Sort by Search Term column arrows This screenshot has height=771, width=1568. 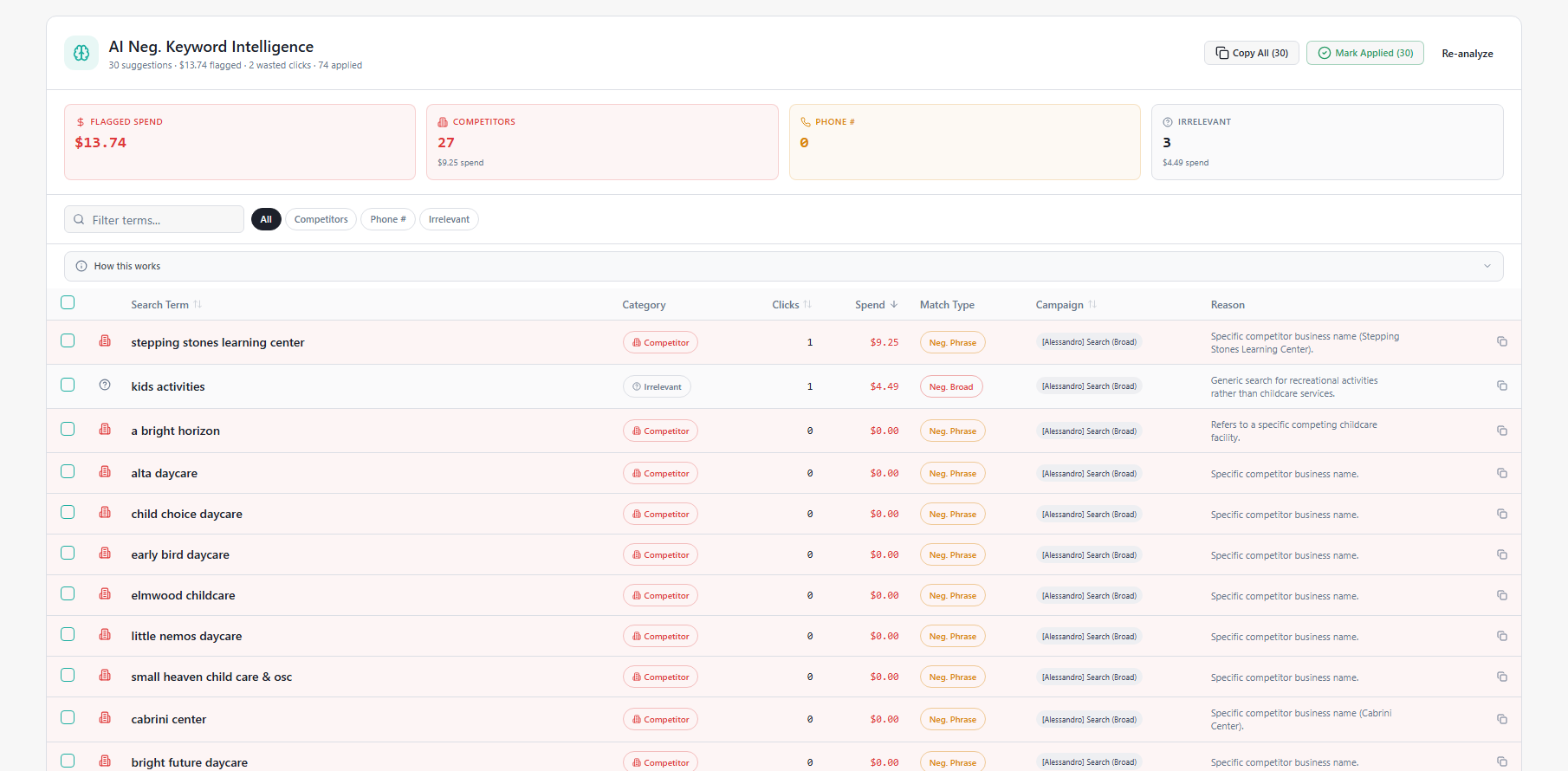198,304
